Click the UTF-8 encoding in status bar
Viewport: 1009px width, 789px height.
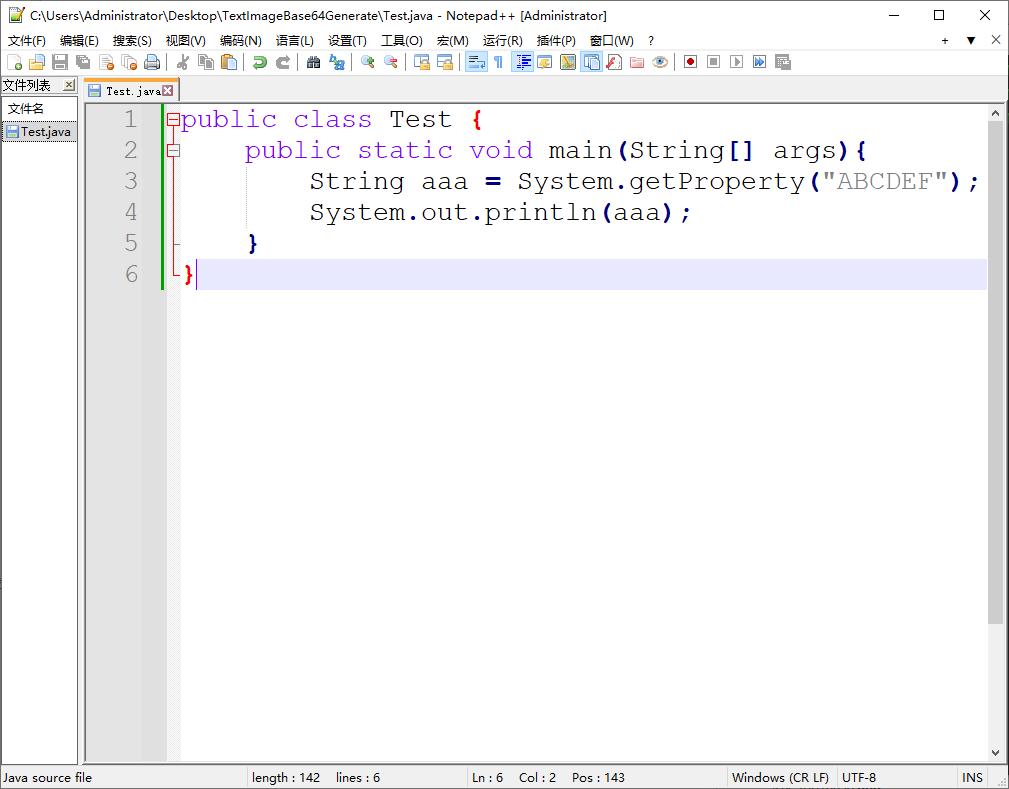[x=859, y=777]
